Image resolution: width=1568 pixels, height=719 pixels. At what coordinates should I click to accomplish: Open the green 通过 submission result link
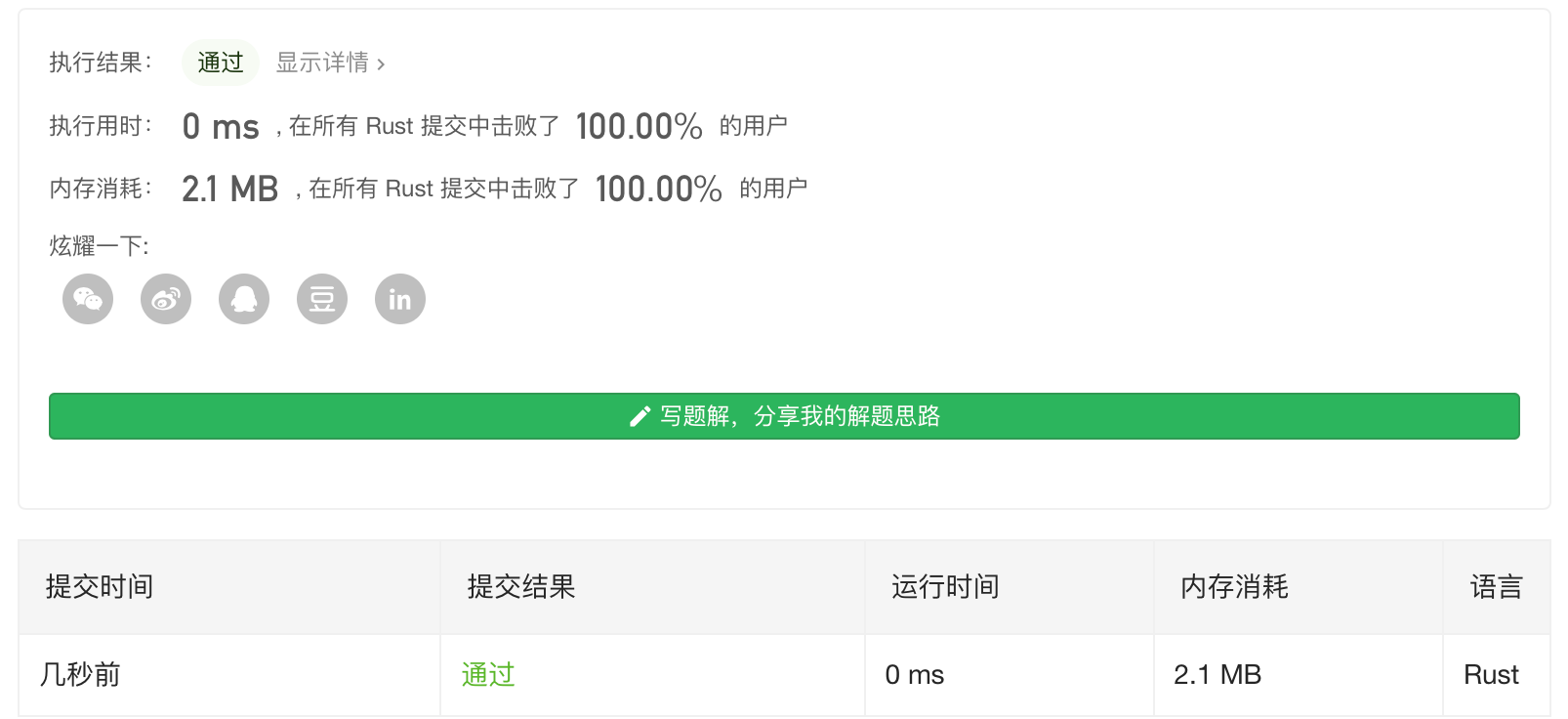(x=488, y=675)
